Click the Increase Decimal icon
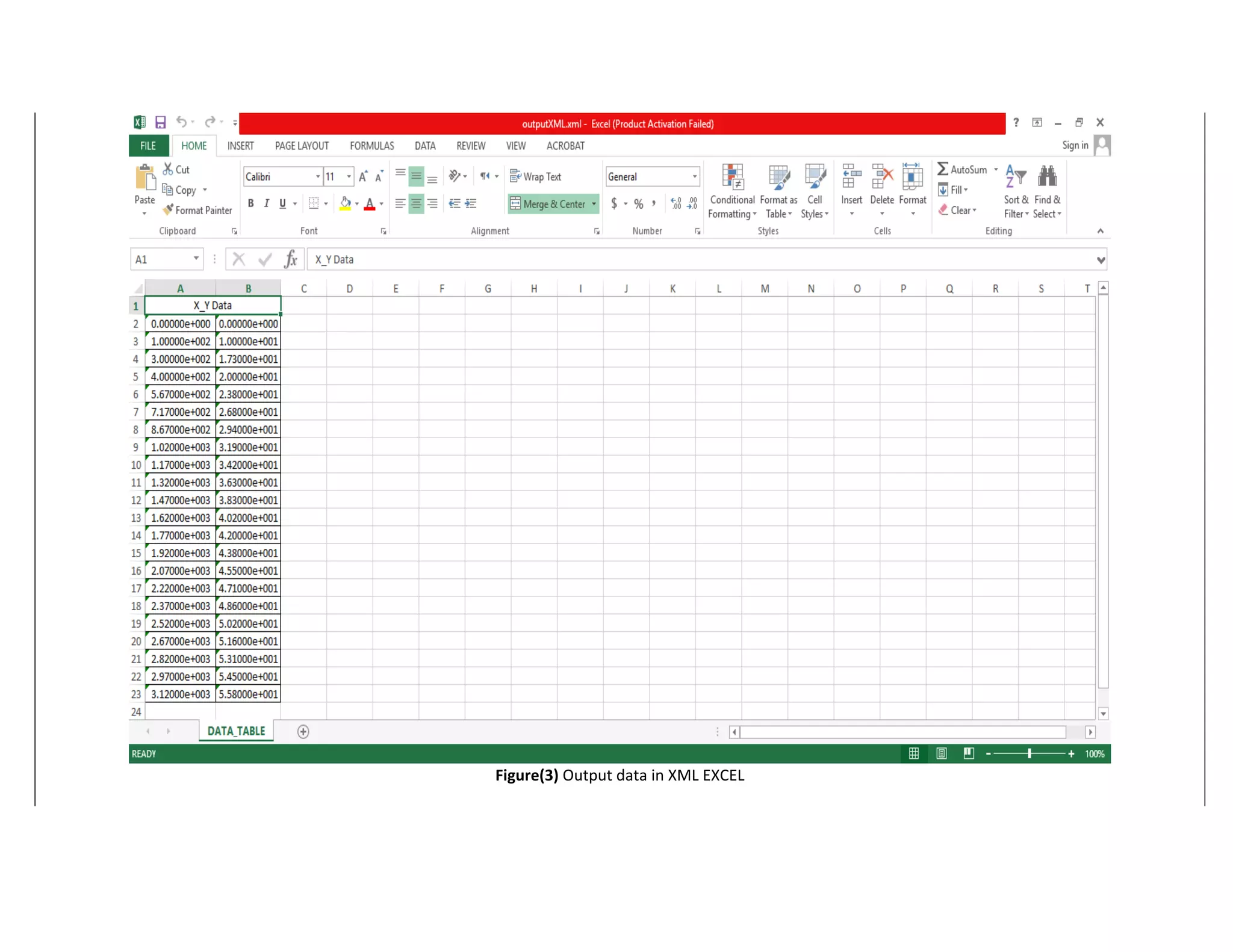This screenshot has width=1233, height=952. click(x=676, y=203)
